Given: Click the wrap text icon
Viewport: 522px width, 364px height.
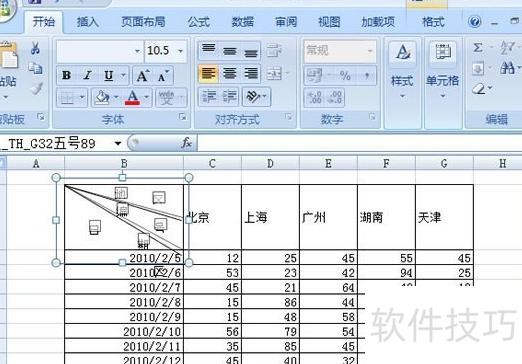Looking at the screenshot, I should (x=274, y=51).
